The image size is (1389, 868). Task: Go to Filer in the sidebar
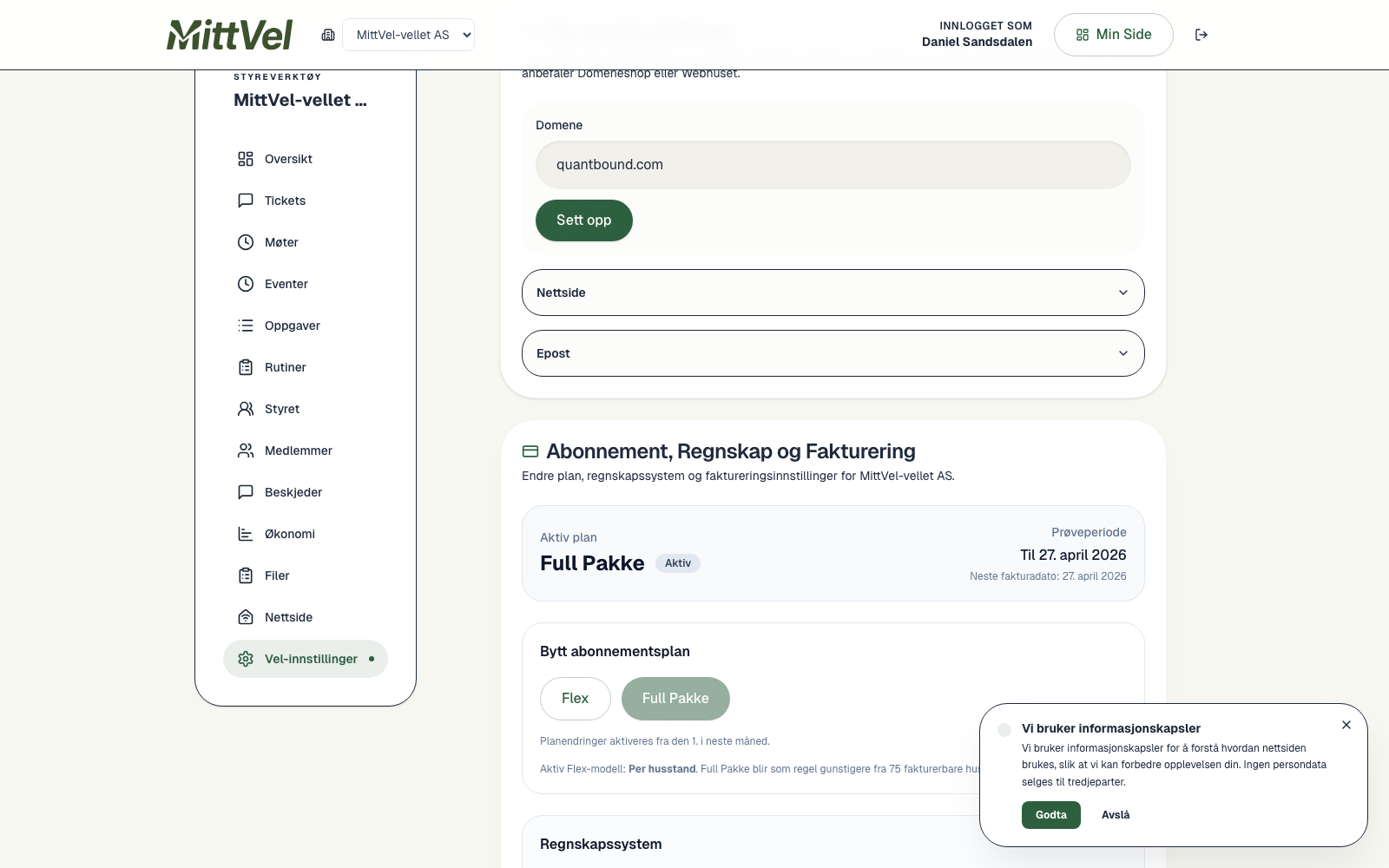click(306, 575)
